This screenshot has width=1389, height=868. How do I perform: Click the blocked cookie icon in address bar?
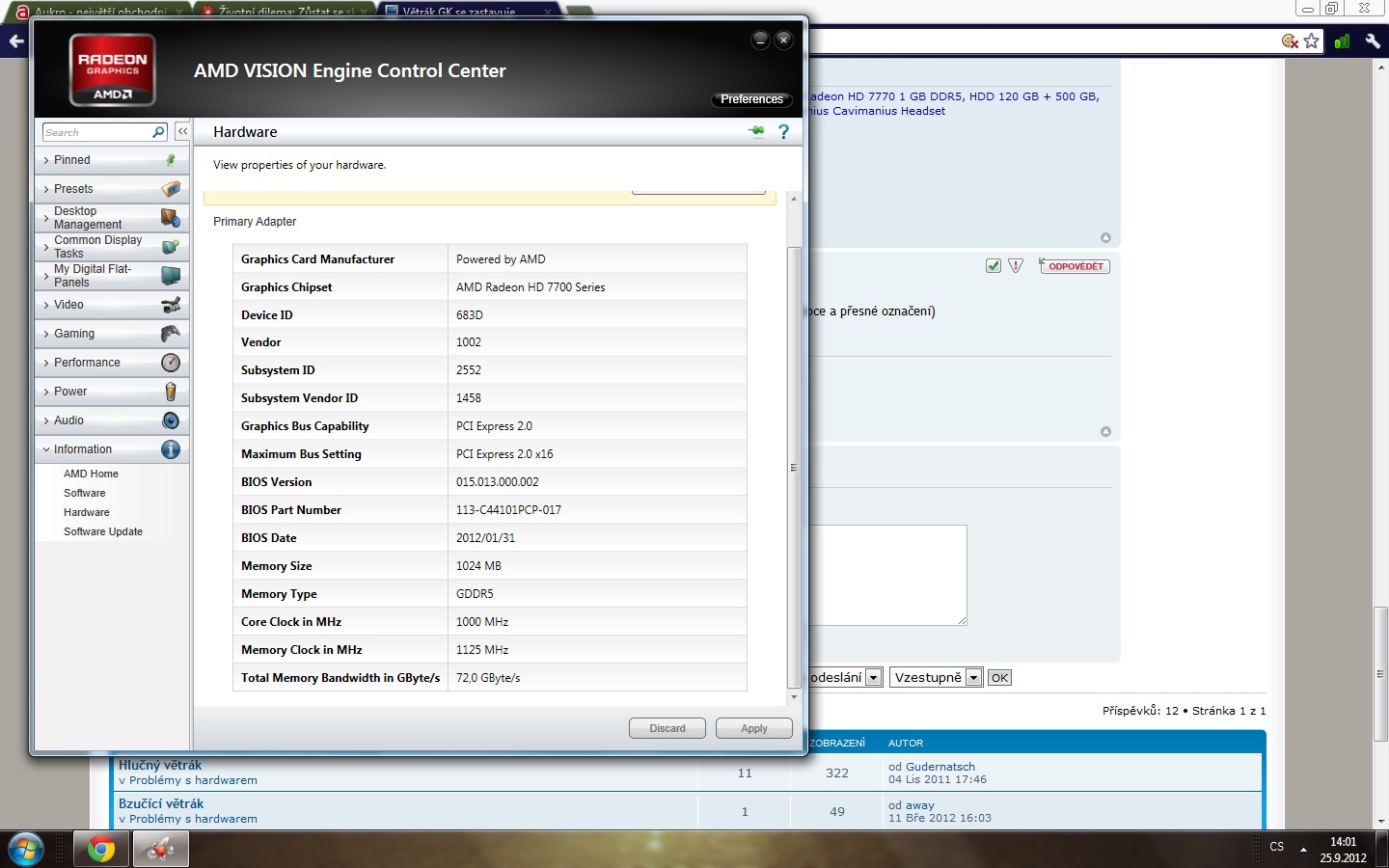[x=1290, y=41]
